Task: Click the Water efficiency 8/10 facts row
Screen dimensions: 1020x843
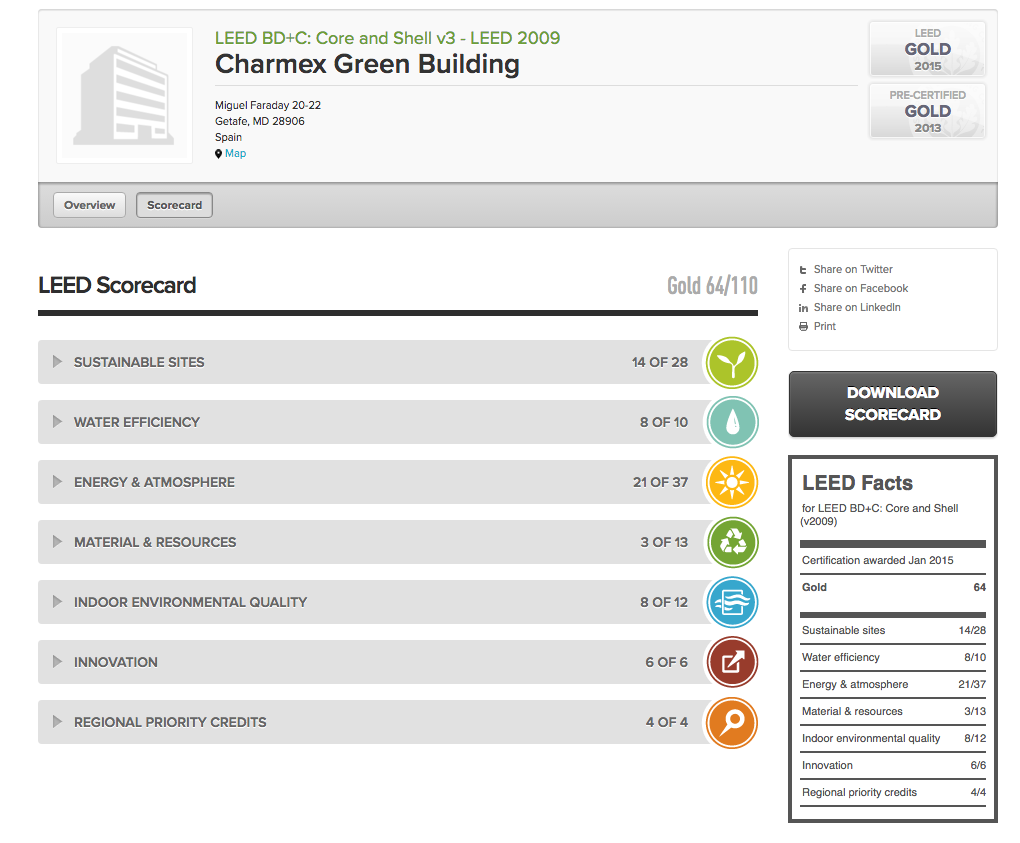Action: point(893,658)
